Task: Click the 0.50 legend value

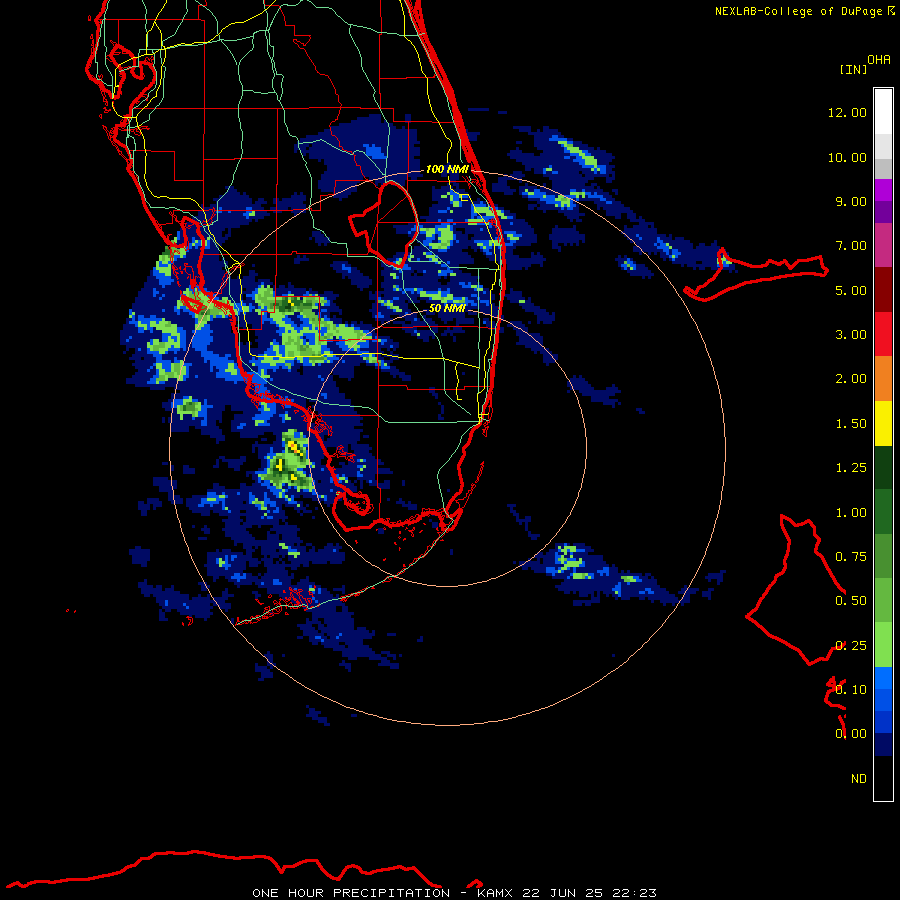Action: click(851, 601)
